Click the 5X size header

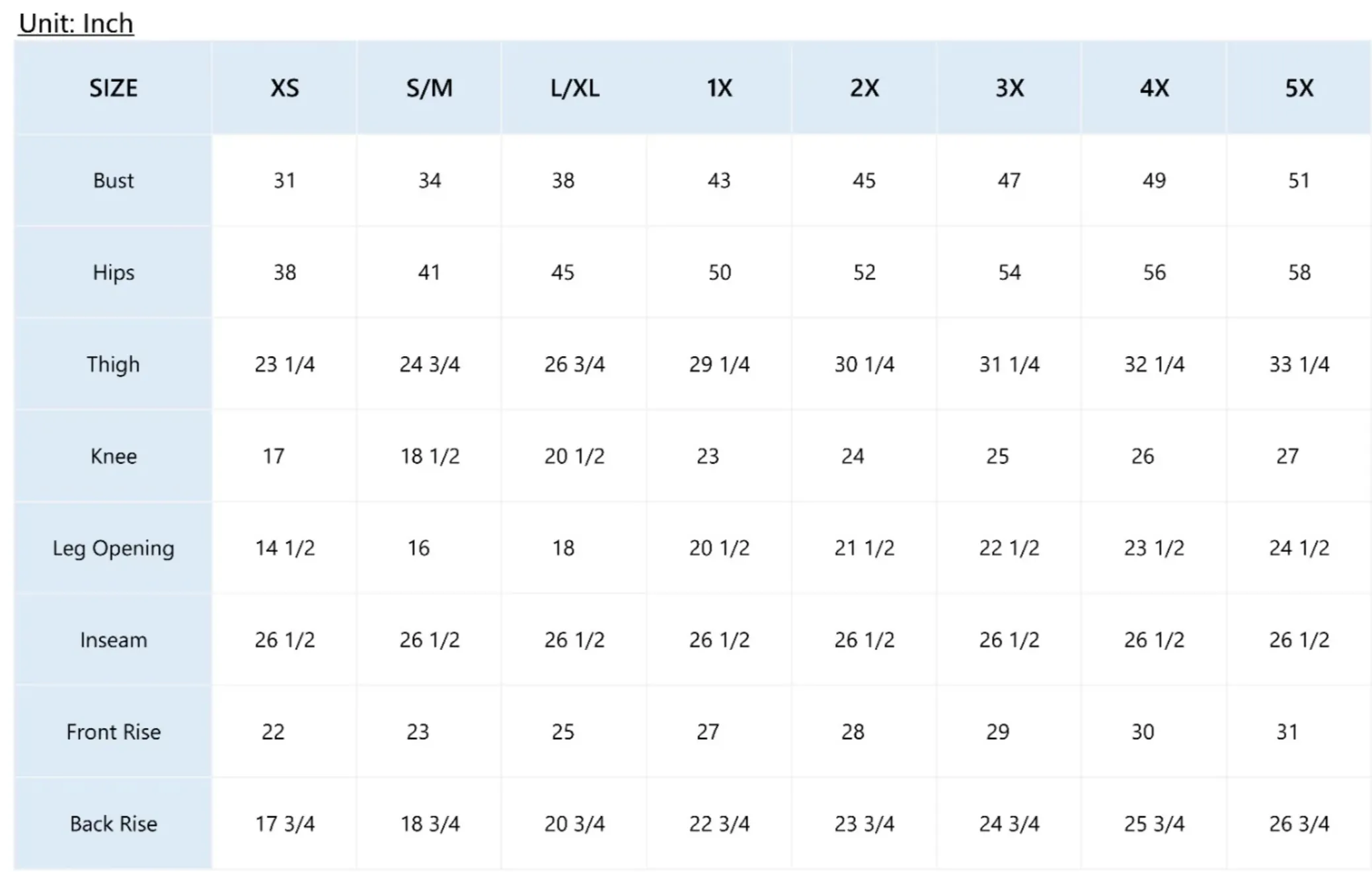coord(1299,88)
